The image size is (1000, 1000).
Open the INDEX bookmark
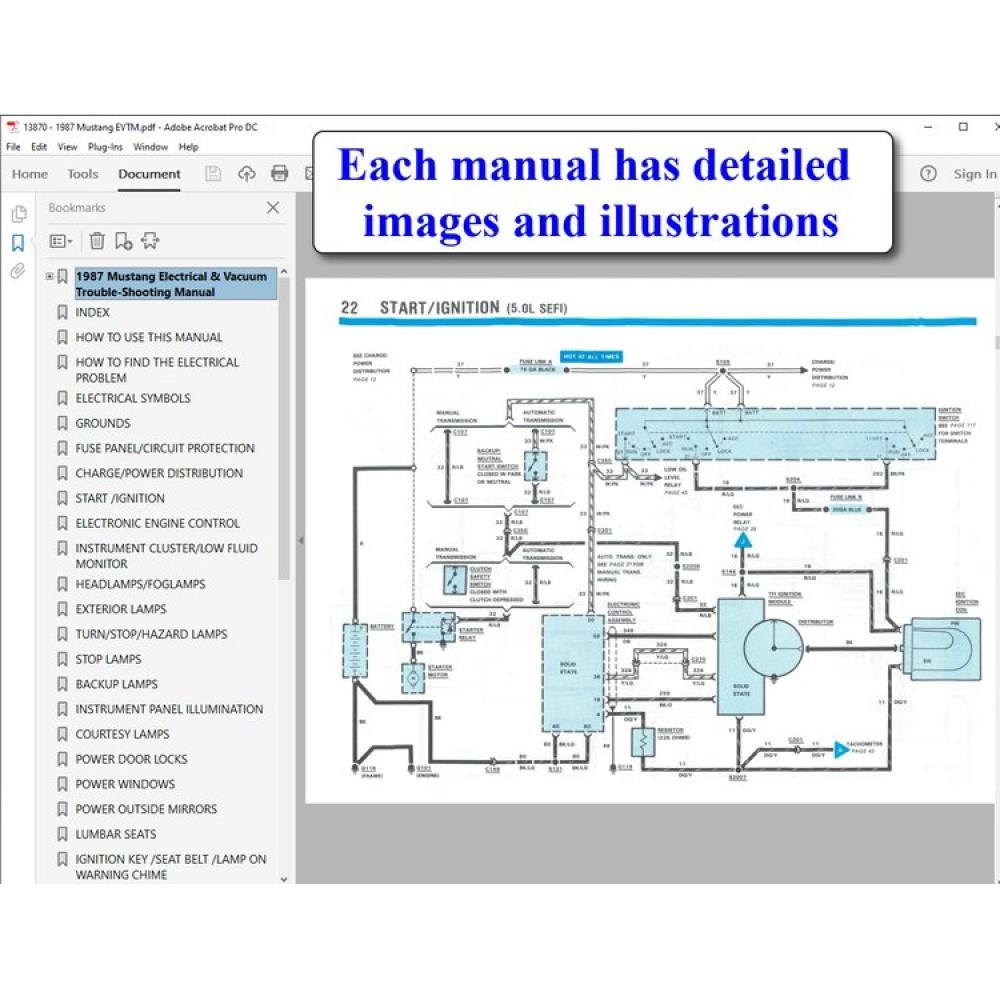point(92,312)
